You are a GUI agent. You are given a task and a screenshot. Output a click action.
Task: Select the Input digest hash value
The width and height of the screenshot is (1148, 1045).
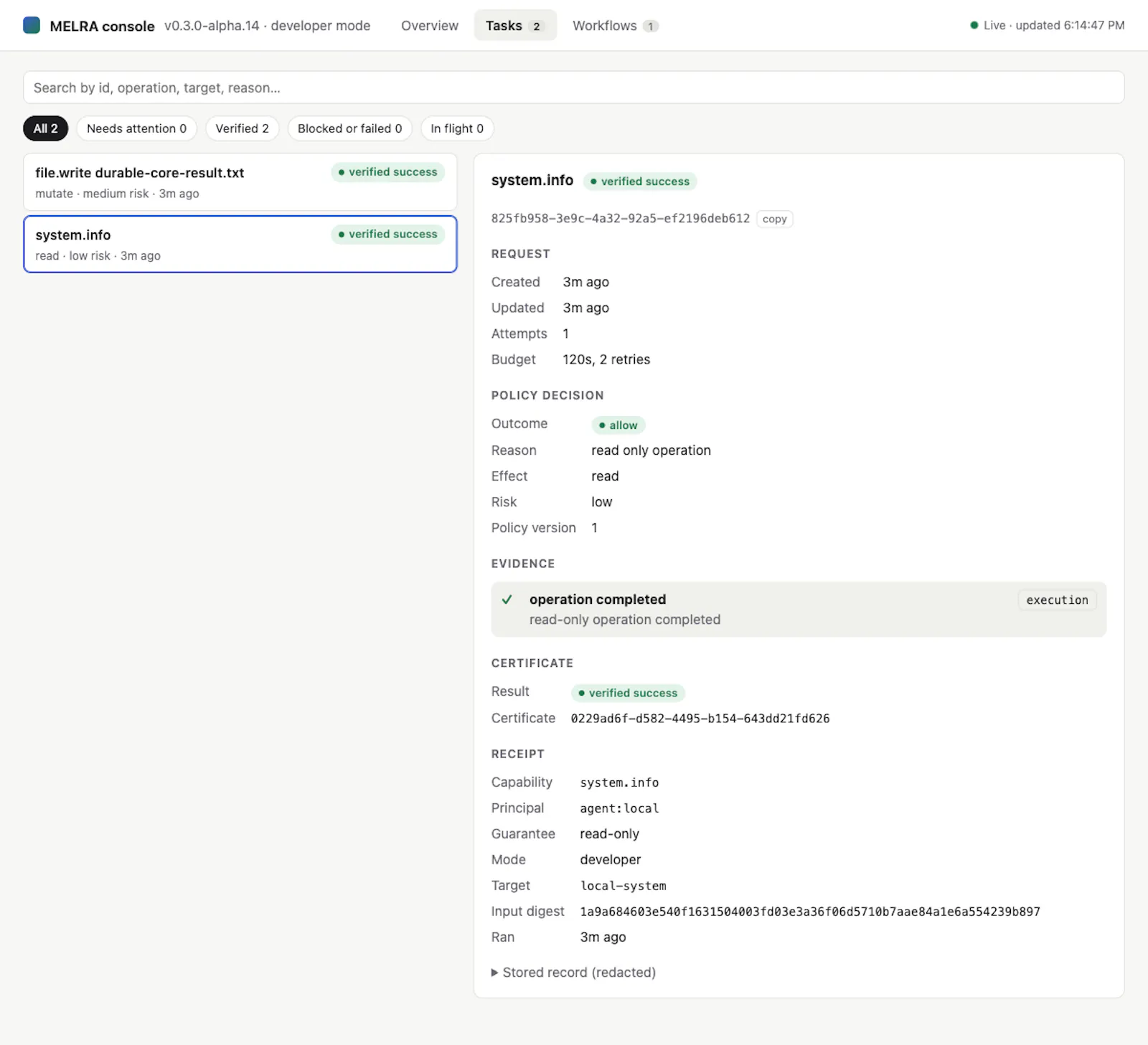[x=810, y=912]
